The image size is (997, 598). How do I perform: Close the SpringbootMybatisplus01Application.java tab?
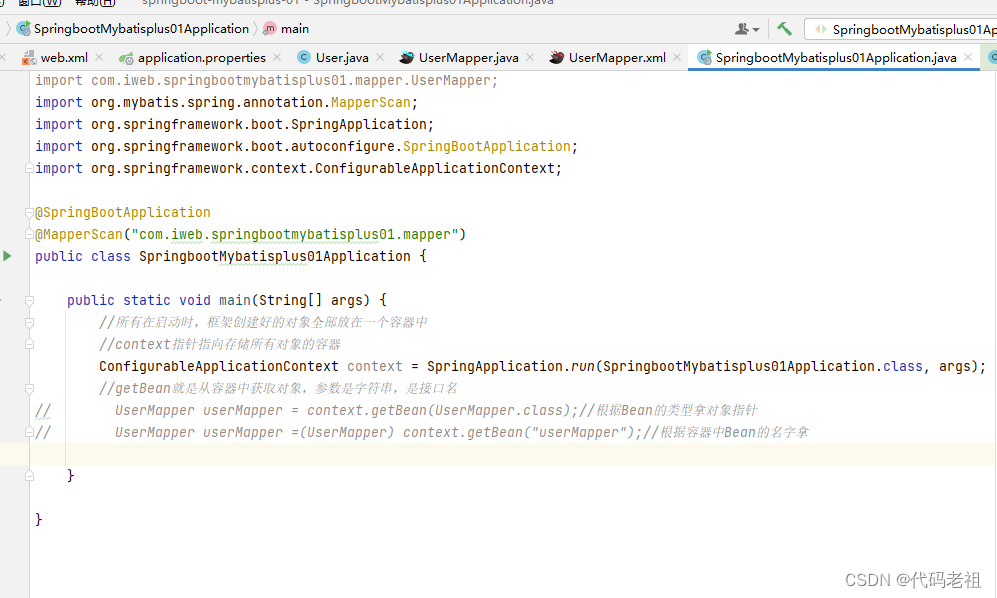coord(968,57)
